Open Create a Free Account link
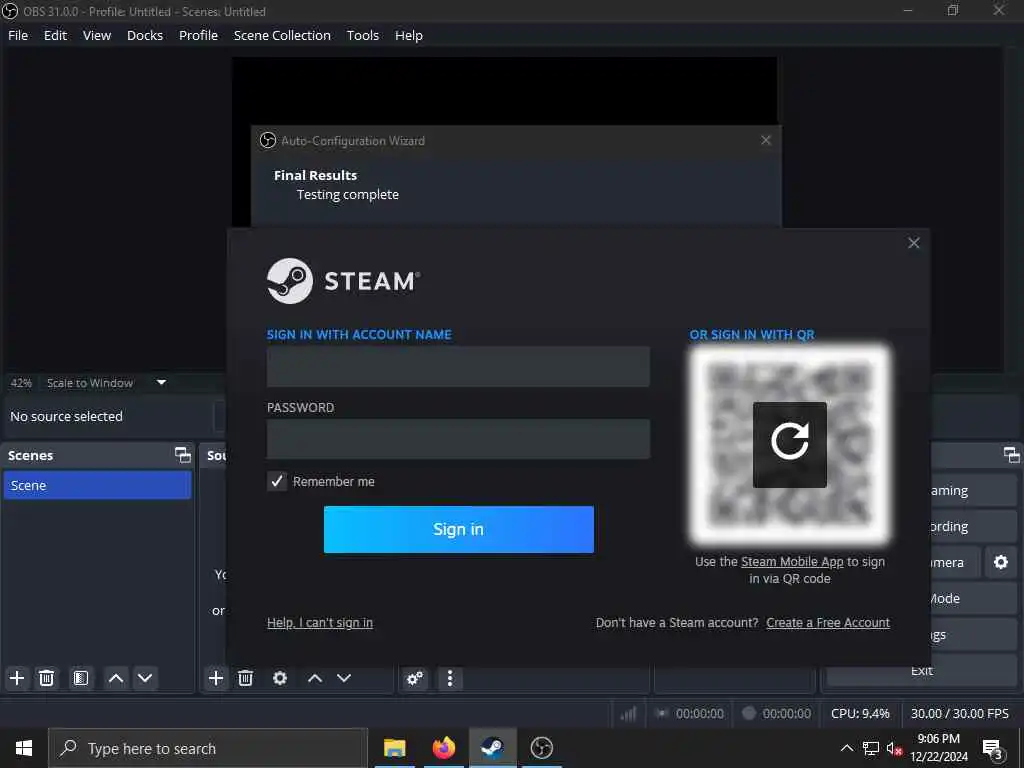The image size is (1024, 768). pos(828,622)
